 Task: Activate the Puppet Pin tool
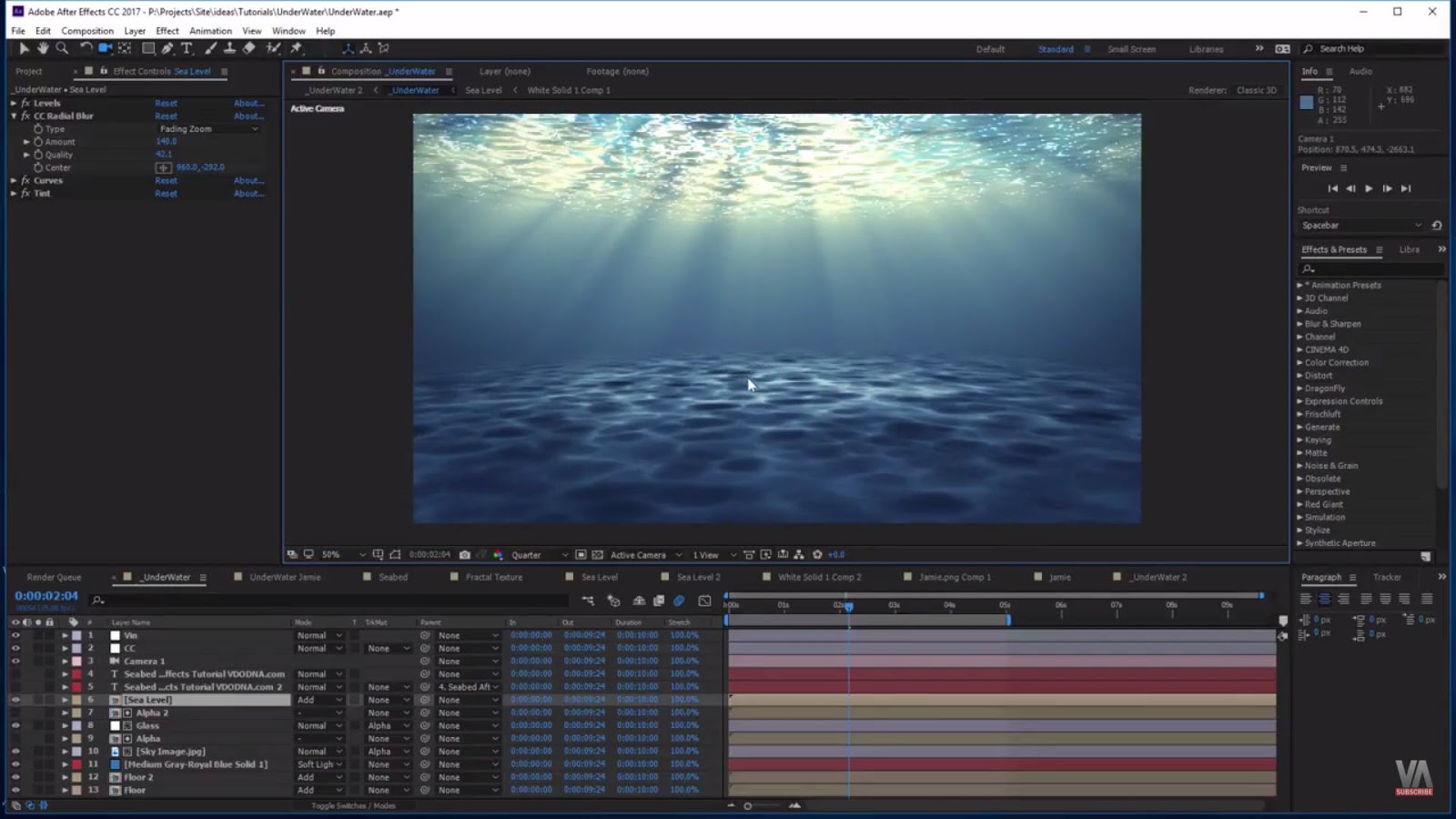pyautogui.click(x=297, y=48)
